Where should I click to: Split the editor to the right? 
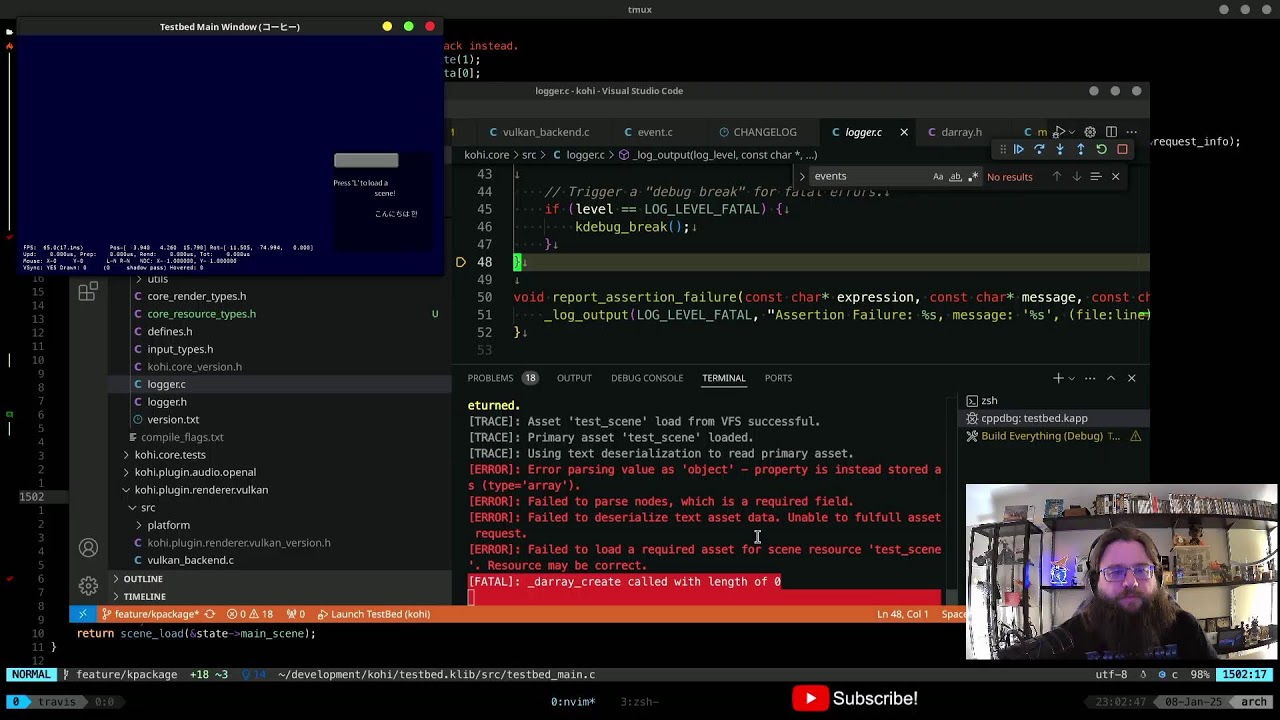tap(1111, 132)
